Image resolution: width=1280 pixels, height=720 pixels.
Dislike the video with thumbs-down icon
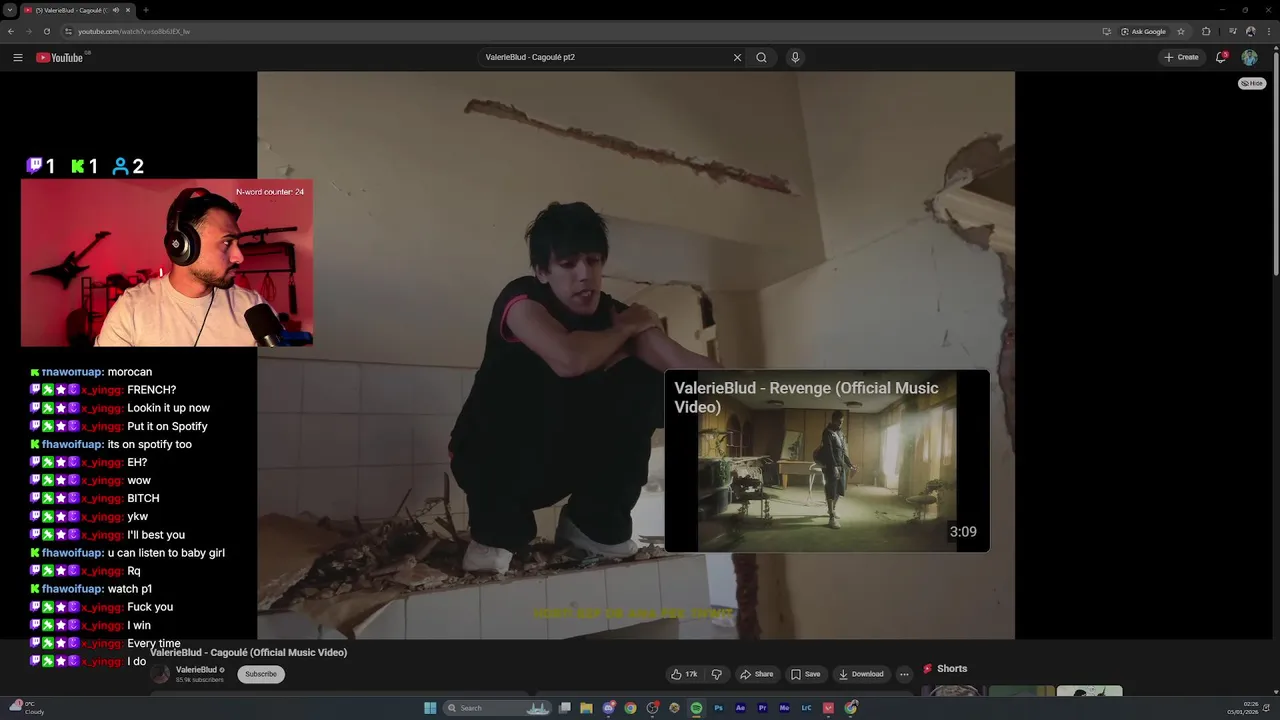click(x=716, y=674)
